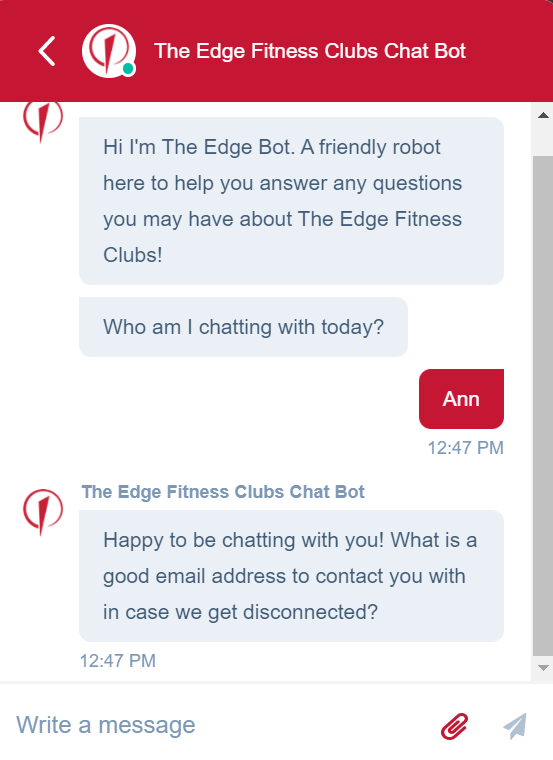
Task: Click the scrollbar down arrow
Action: [x=543, y=668]
